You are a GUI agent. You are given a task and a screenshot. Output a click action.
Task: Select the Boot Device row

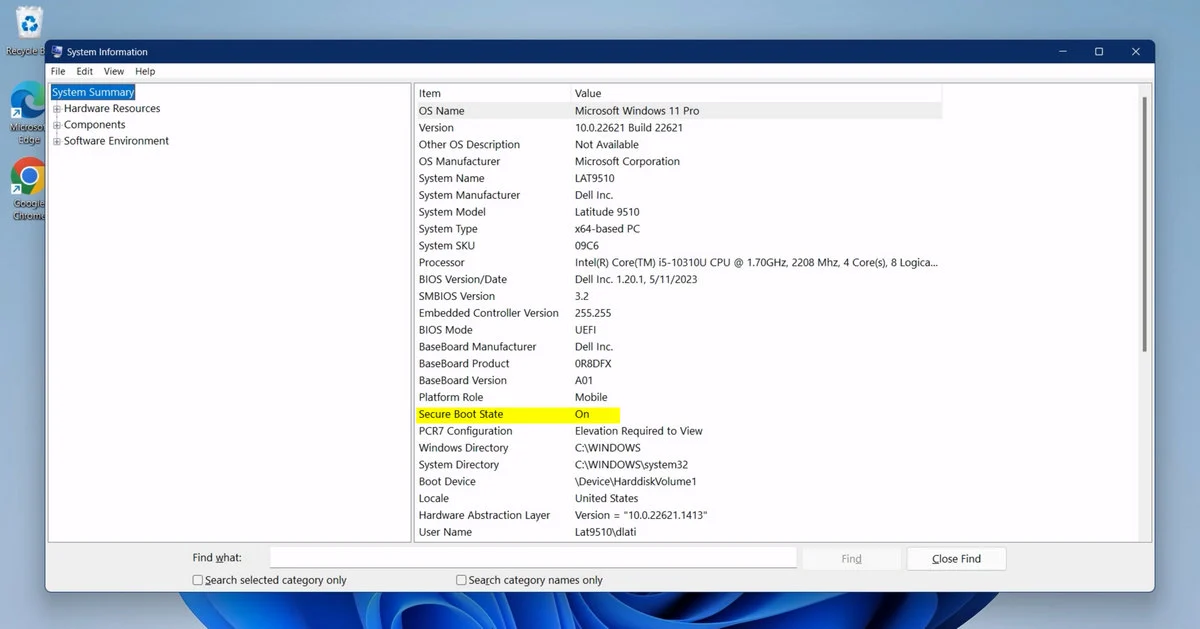(678, 481)
